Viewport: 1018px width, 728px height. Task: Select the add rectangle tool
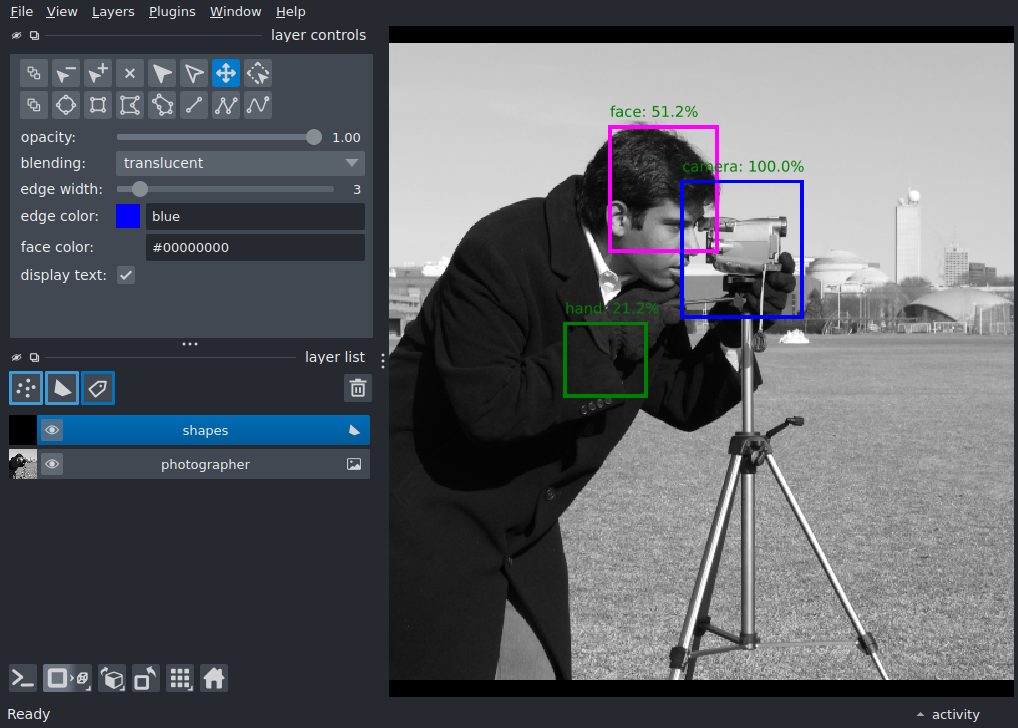[x=97, y=105]
